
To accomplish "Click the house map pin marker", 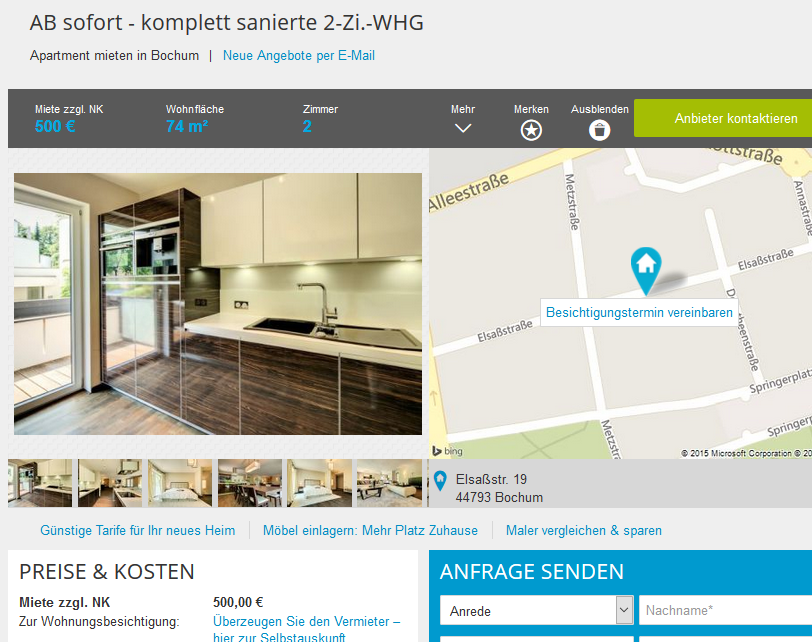I will (x=646, y=271).
